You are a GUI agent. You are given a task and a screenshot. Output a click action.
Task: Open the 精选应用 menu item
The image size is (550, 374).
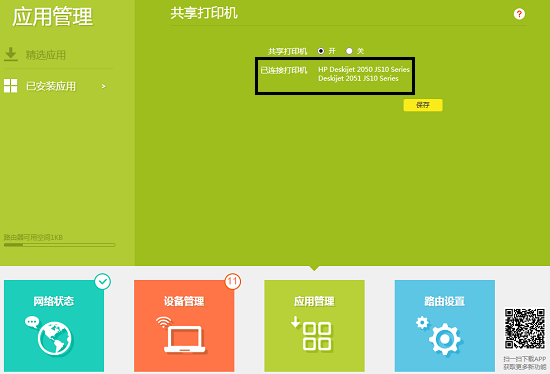point(46,55)
